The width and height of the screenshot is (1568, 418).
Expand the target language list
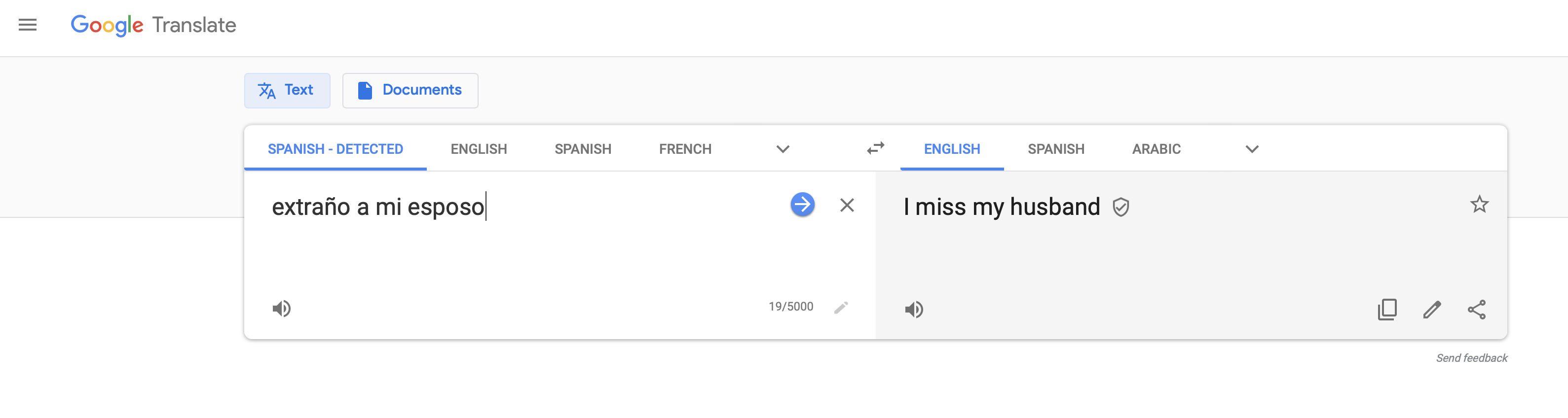[1251, 149]
